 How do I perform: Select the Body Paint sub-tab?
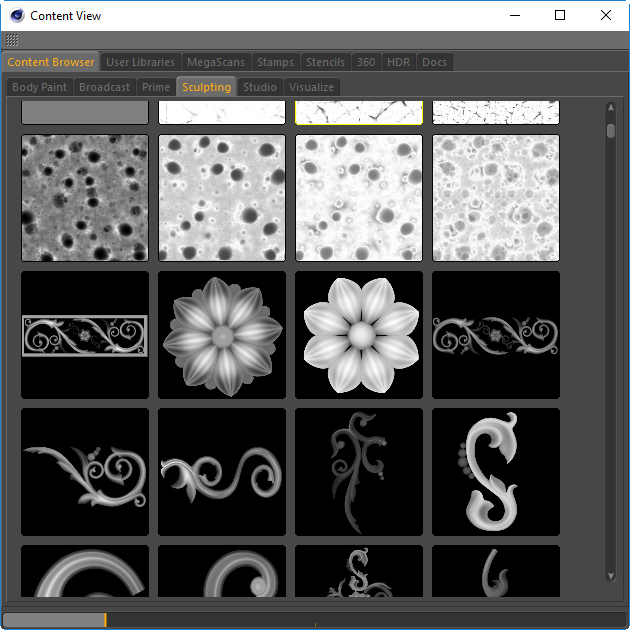39,87
